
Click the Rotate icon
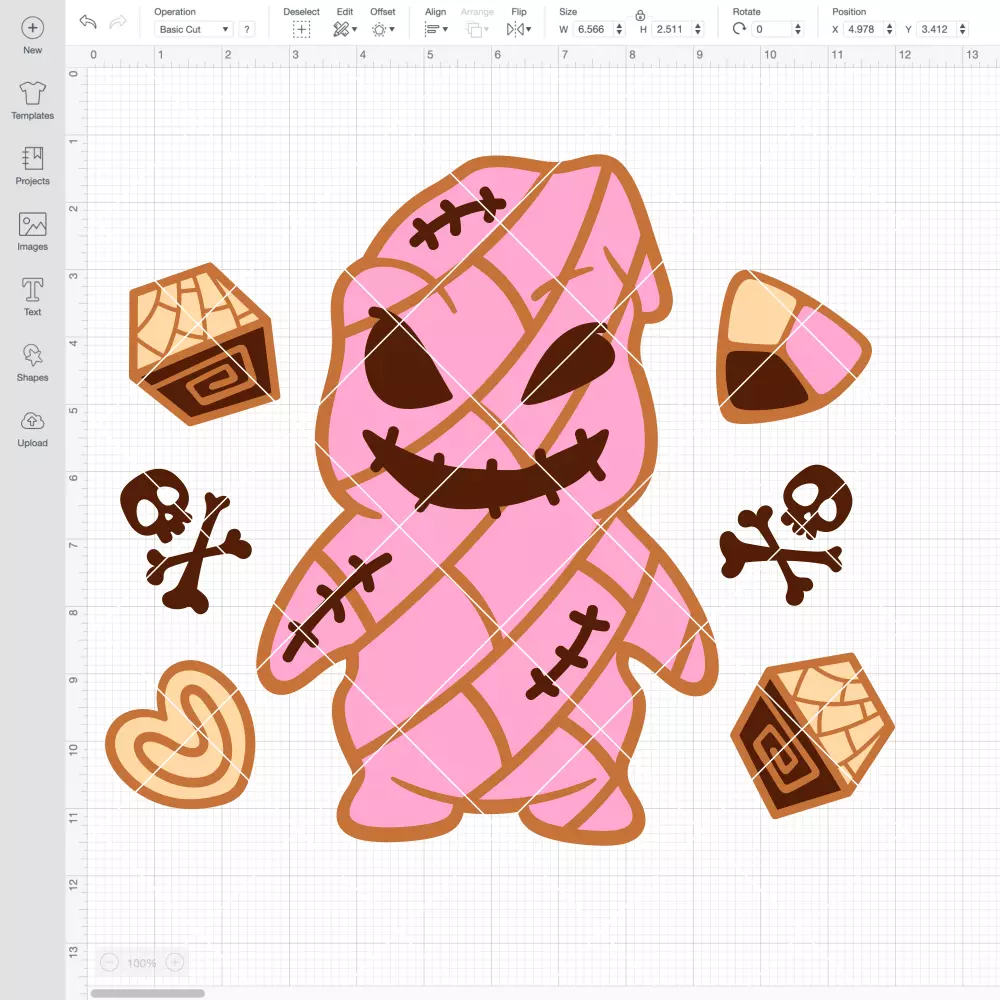[x=739, y=29]
